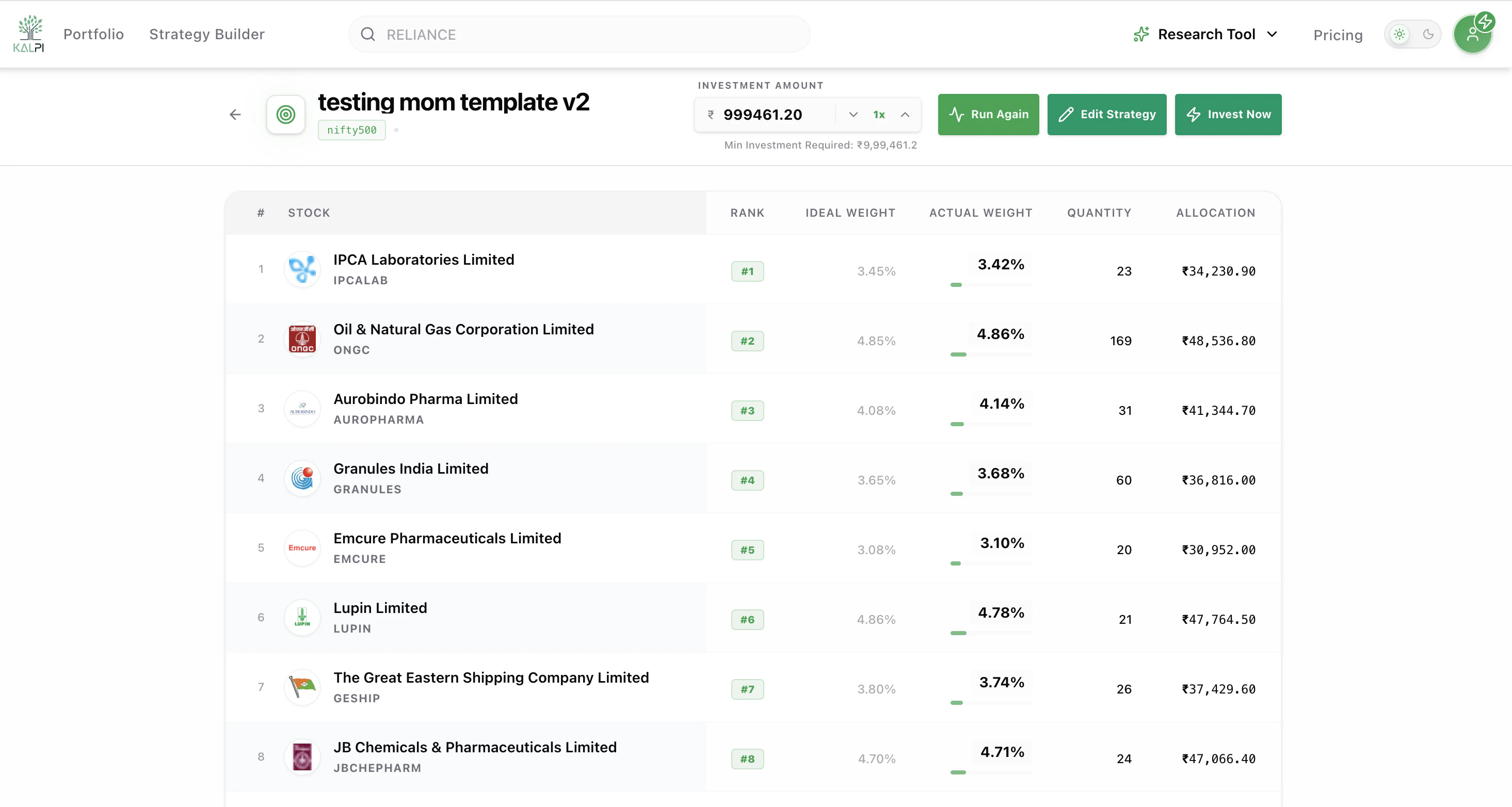Expand the investment amount down chevron
1512x807 pixels.
coord(852,115)
